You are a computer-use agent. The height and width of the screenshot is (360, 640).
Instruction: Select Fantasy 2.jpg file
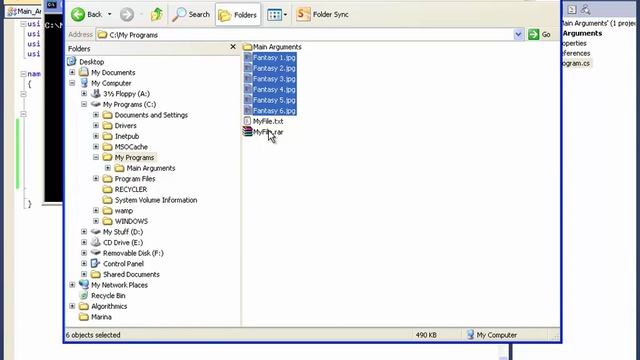274,68
